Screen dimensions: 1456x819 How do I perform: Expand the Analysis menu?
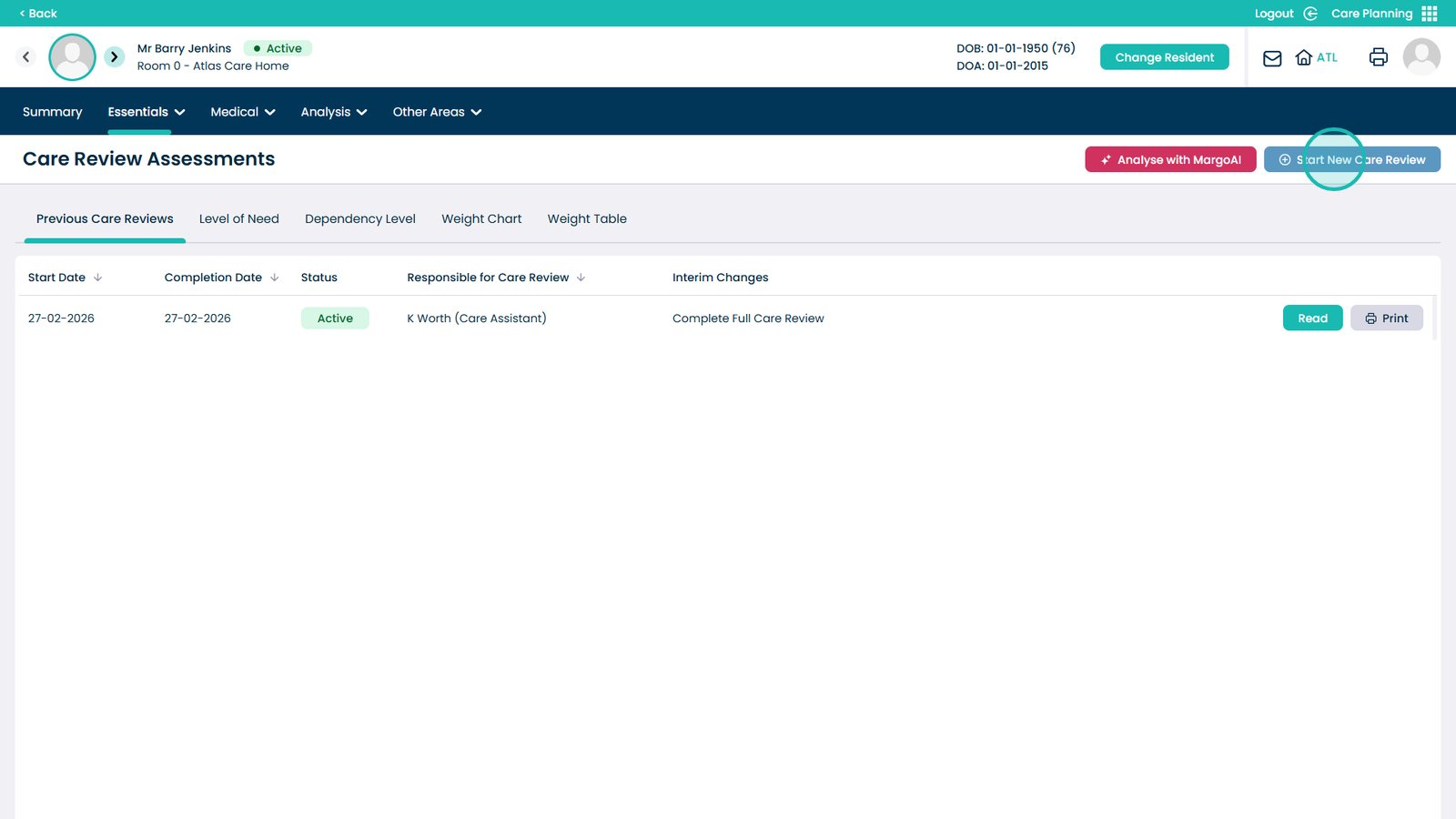click(334, 112)
